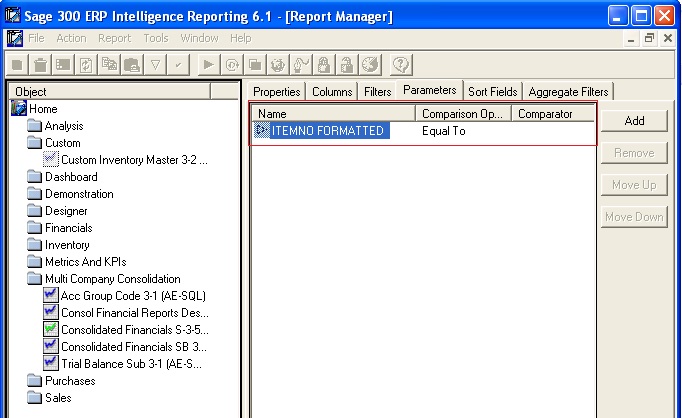Image resolution: width=682 pixels, height=418 pixels.
Task: Click the trash can delete toolbar icon
Action: 40,65
